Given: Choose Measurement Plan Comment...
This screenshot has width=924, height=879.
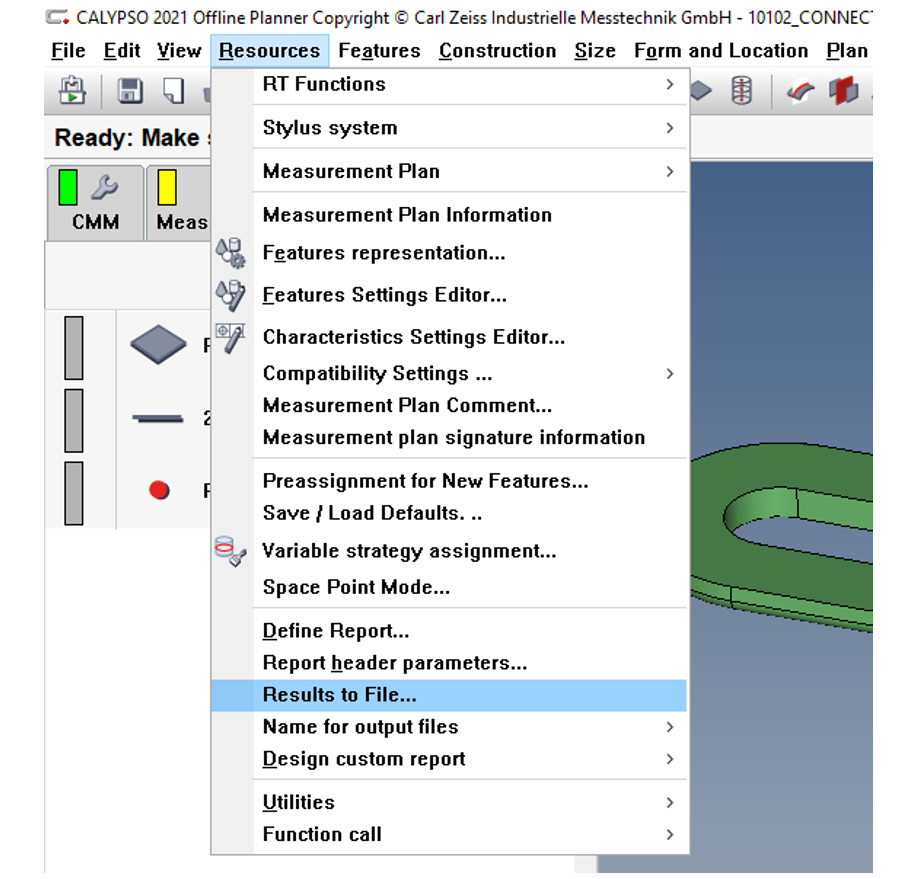Looking at the screenshot, I should [450, 405].
